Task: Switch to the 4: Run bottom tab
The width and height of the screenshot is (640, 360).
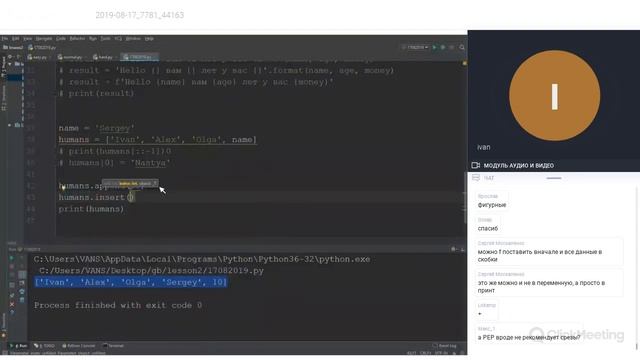Action: pos(19,346)
